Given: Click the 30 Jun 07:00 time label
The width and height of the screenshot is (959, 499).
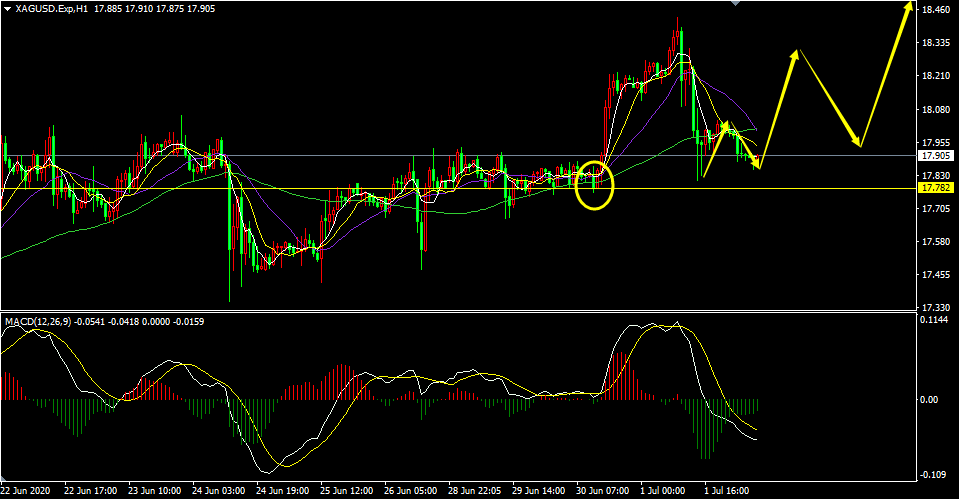Looking at the screenshot, I should (602, 490).
